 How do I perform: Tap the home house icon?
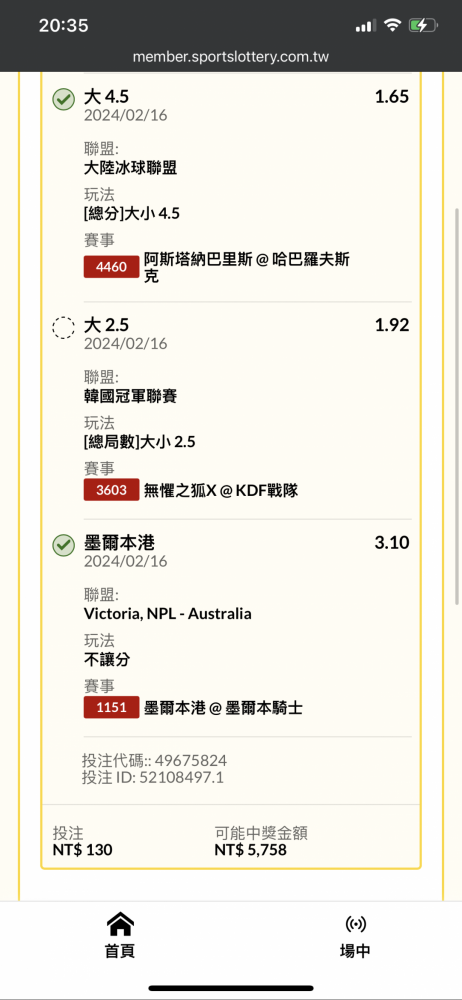click(120, 923)
